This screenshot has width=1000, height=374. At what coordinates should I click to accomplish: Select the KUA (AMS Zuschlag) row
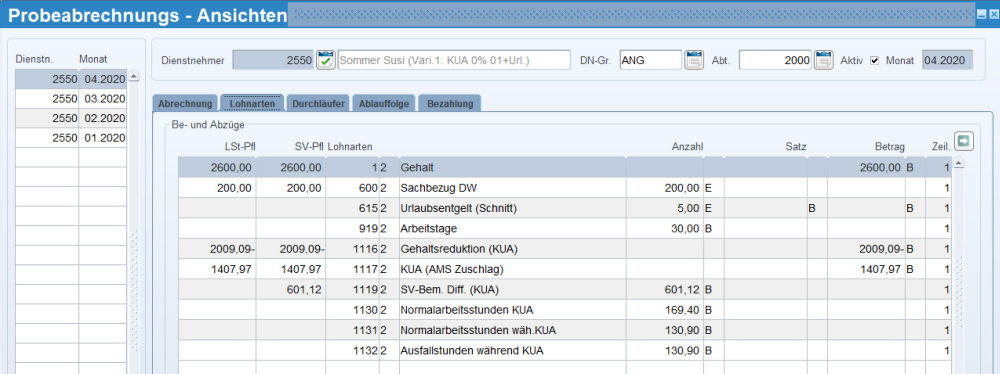(x=564, y=269)
